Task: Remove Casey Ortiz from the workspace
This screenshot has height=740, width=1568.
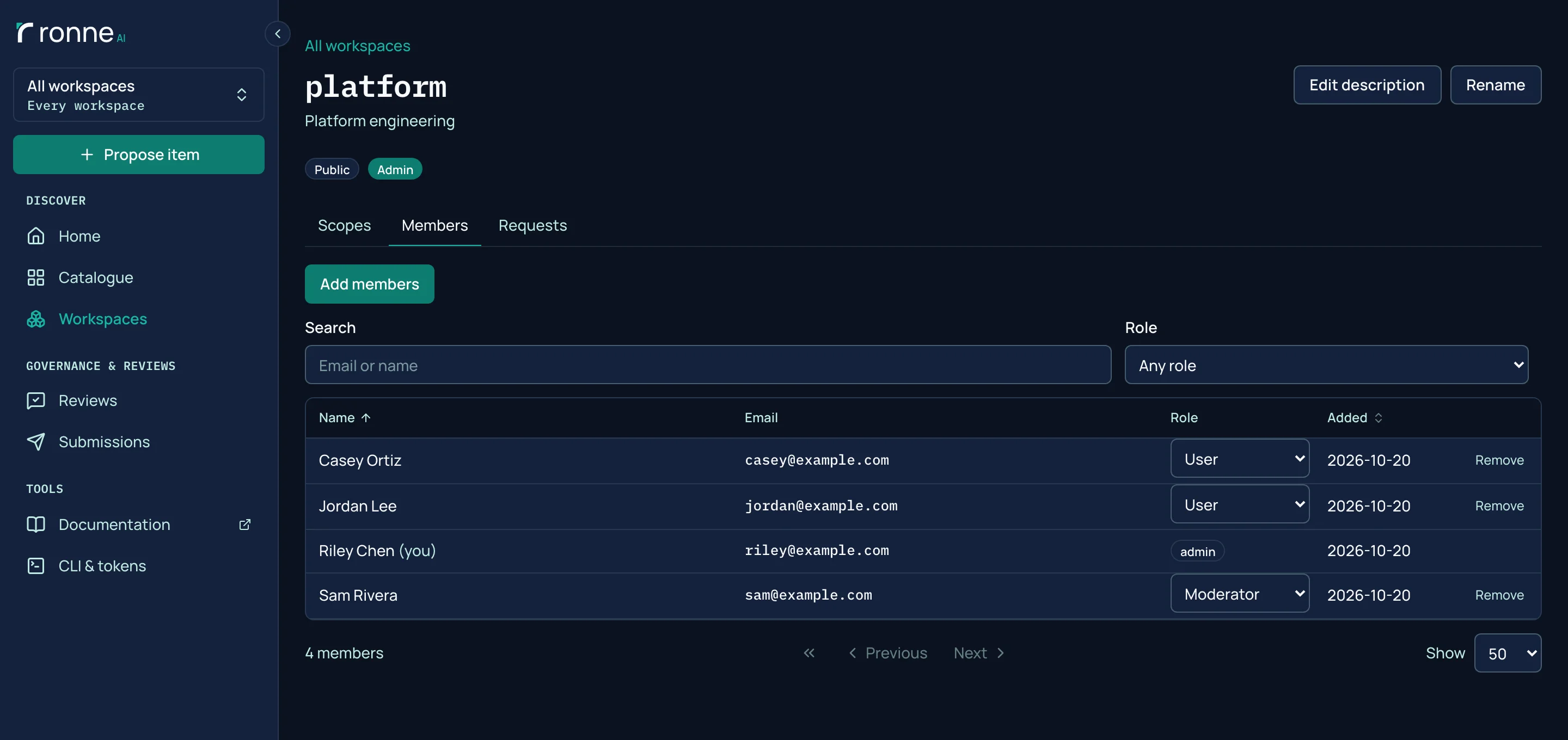Action: 1499,460
